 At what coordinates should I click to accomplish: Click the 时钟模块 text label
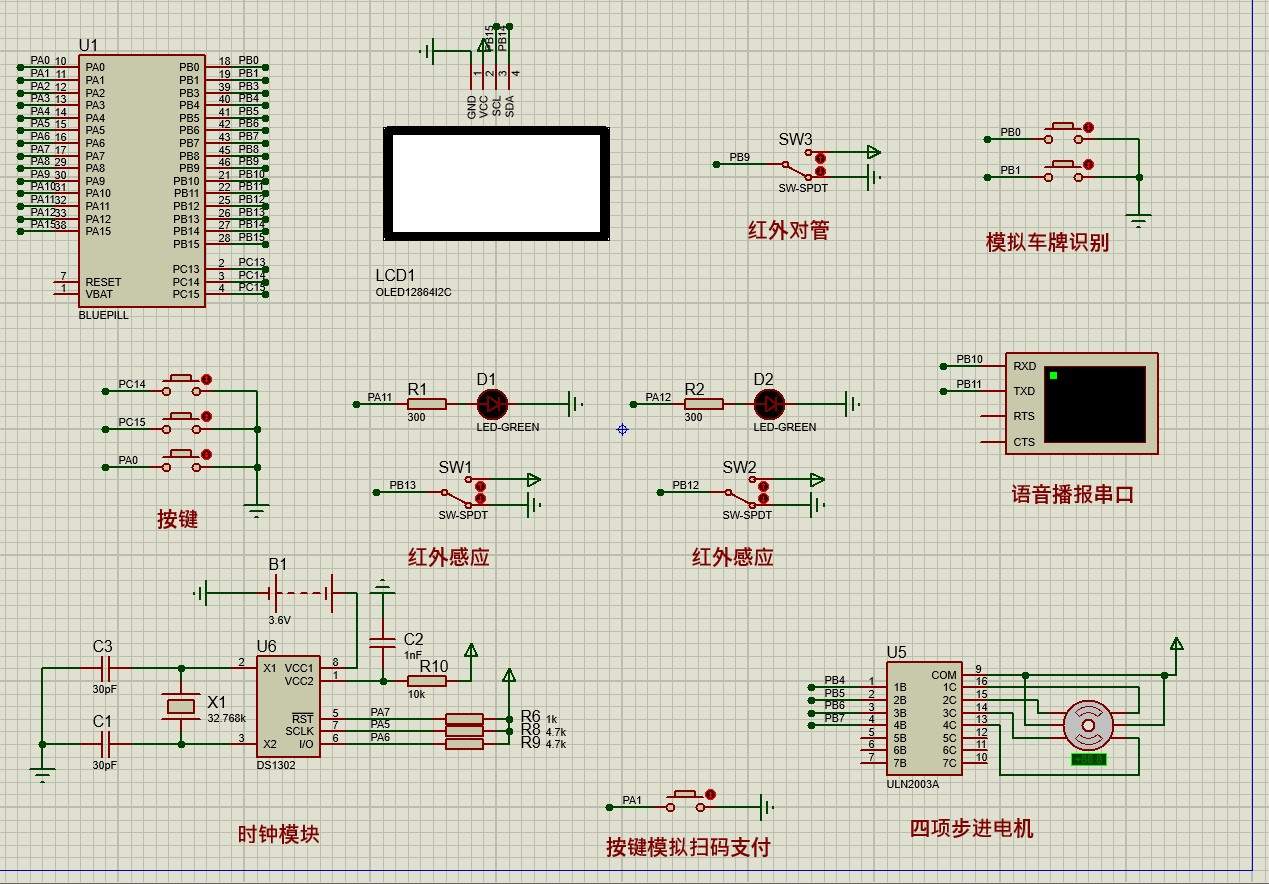point(279,834)
